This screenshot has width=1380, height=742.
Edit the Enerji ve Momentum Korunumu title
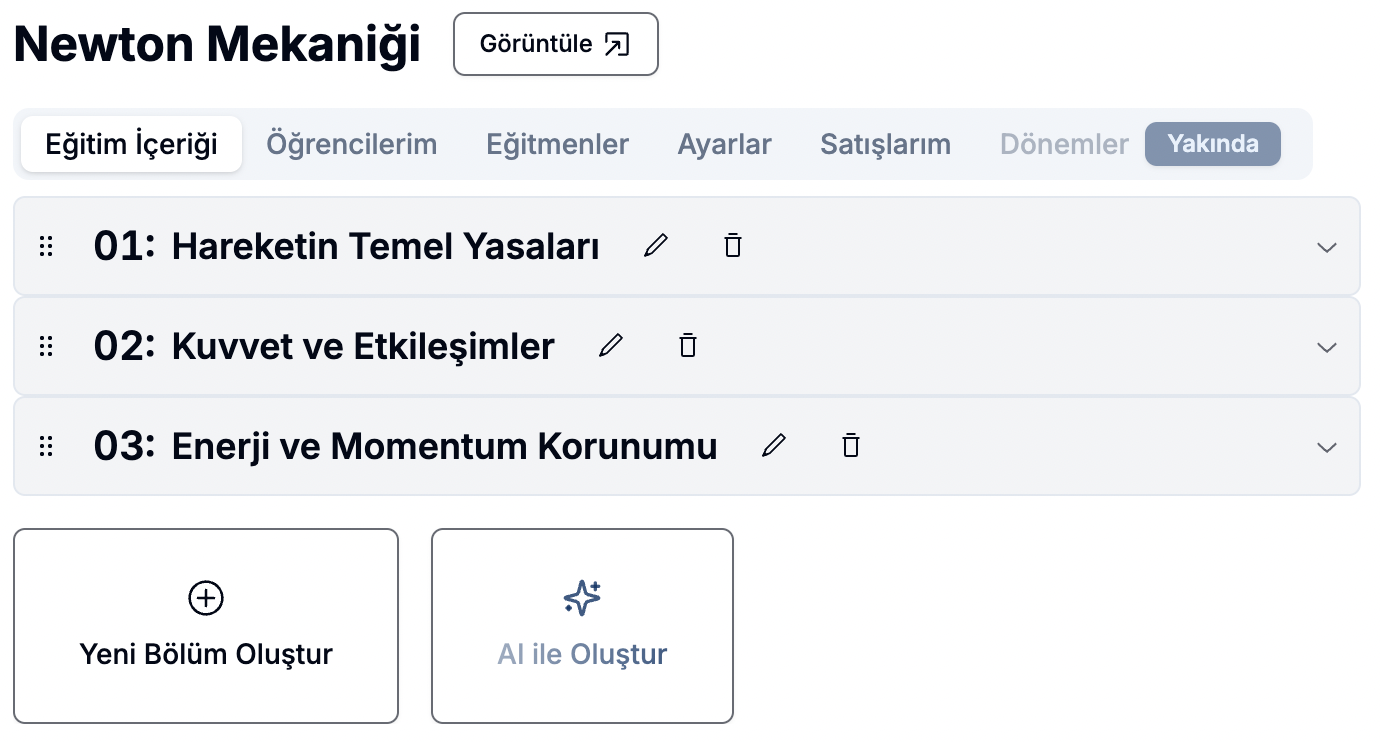[x=774, y=446]
